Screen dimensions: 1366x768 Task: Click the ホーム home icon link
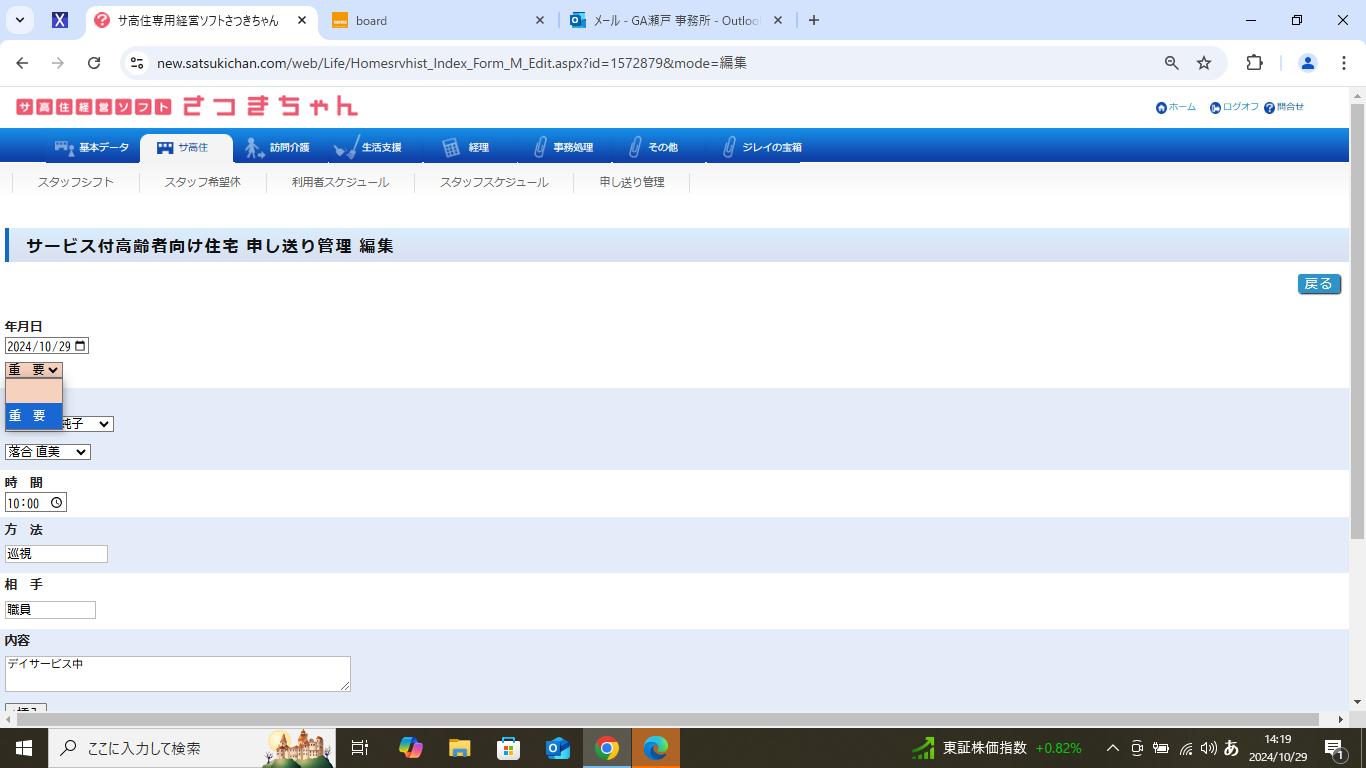[x=1161, y=108]
